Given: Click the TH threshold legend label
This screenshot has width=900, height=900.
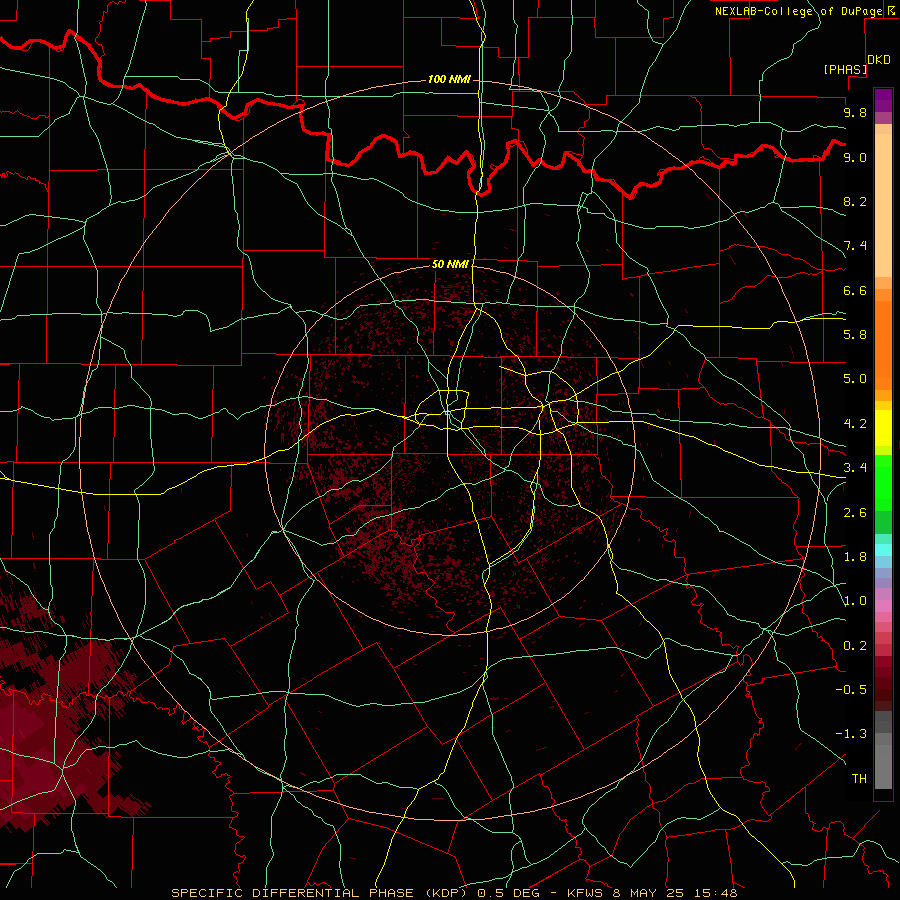Looking at the screenshot, I should (x=859, y=779).
